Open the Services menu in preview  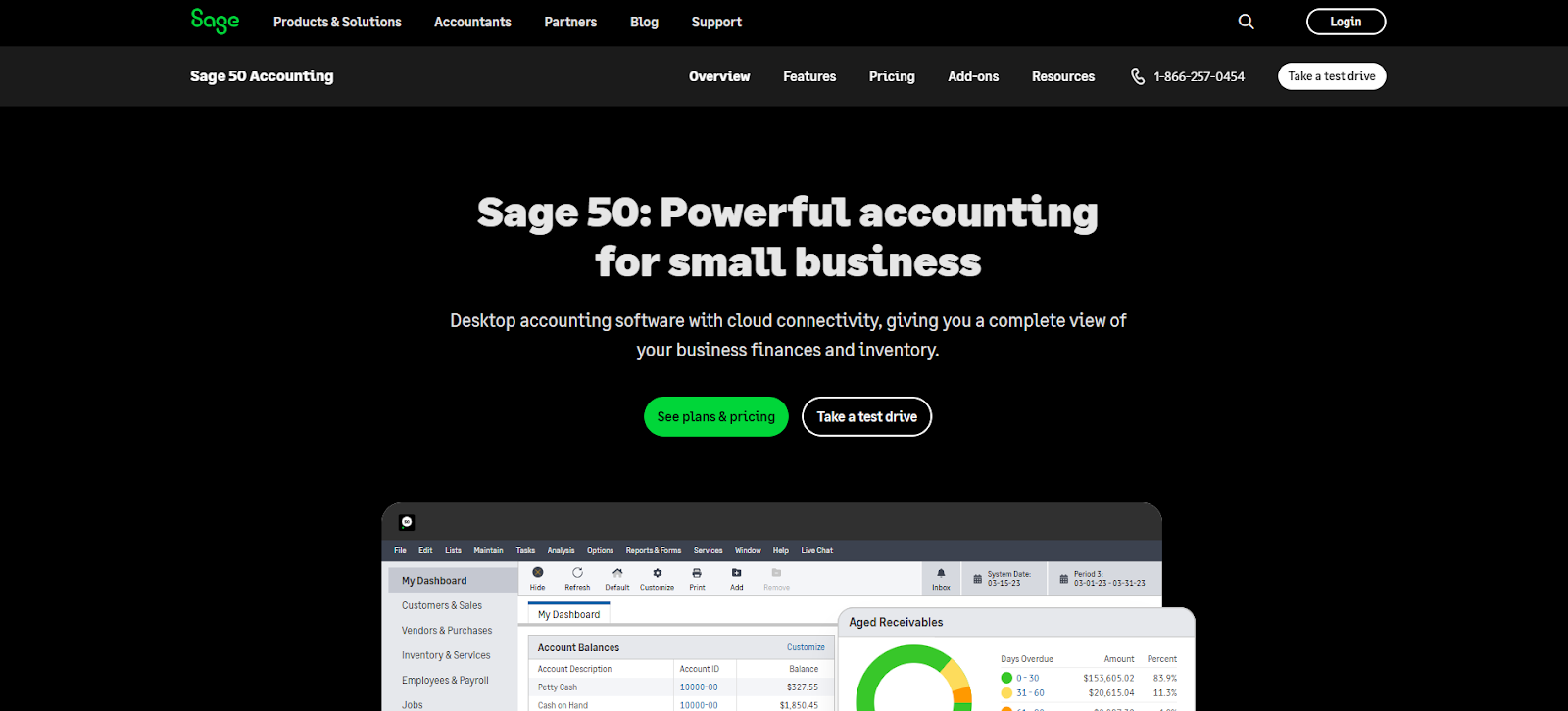point(708,550)
